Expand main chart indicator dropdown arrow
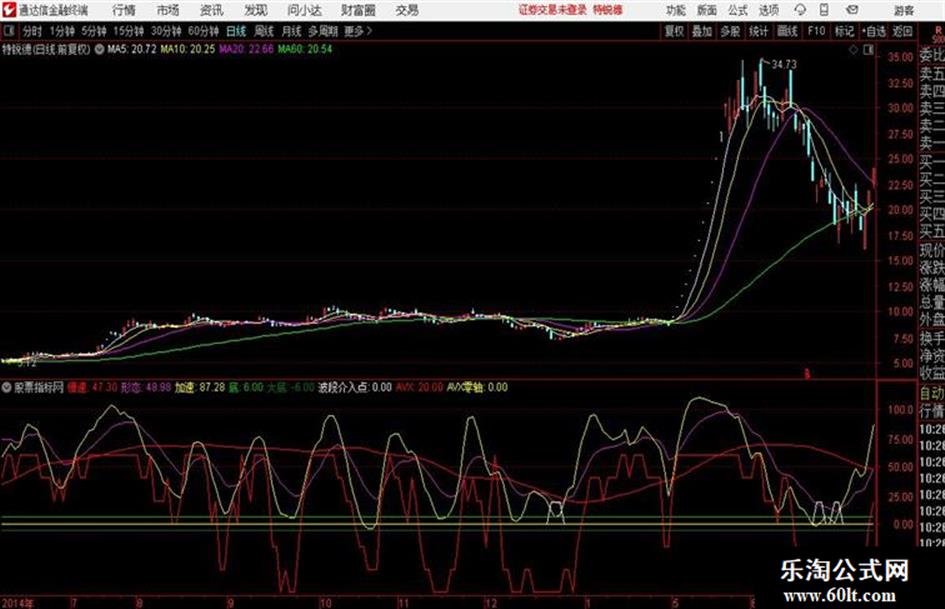Screen dimensions: 945x609 coord(99,49)
